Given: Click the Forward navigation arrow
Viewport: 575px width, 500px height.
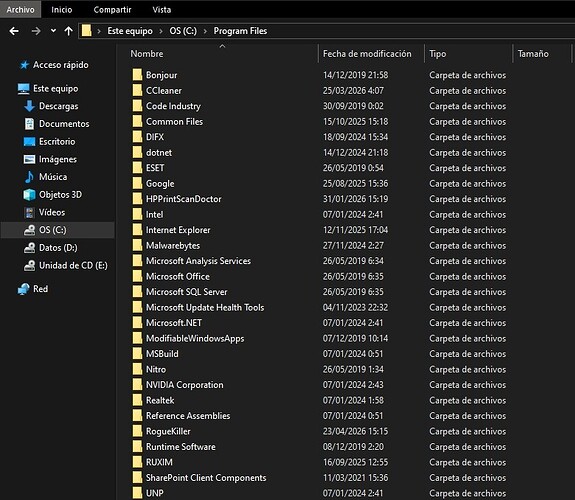Looking at the screenshot, I should (36, 31).
